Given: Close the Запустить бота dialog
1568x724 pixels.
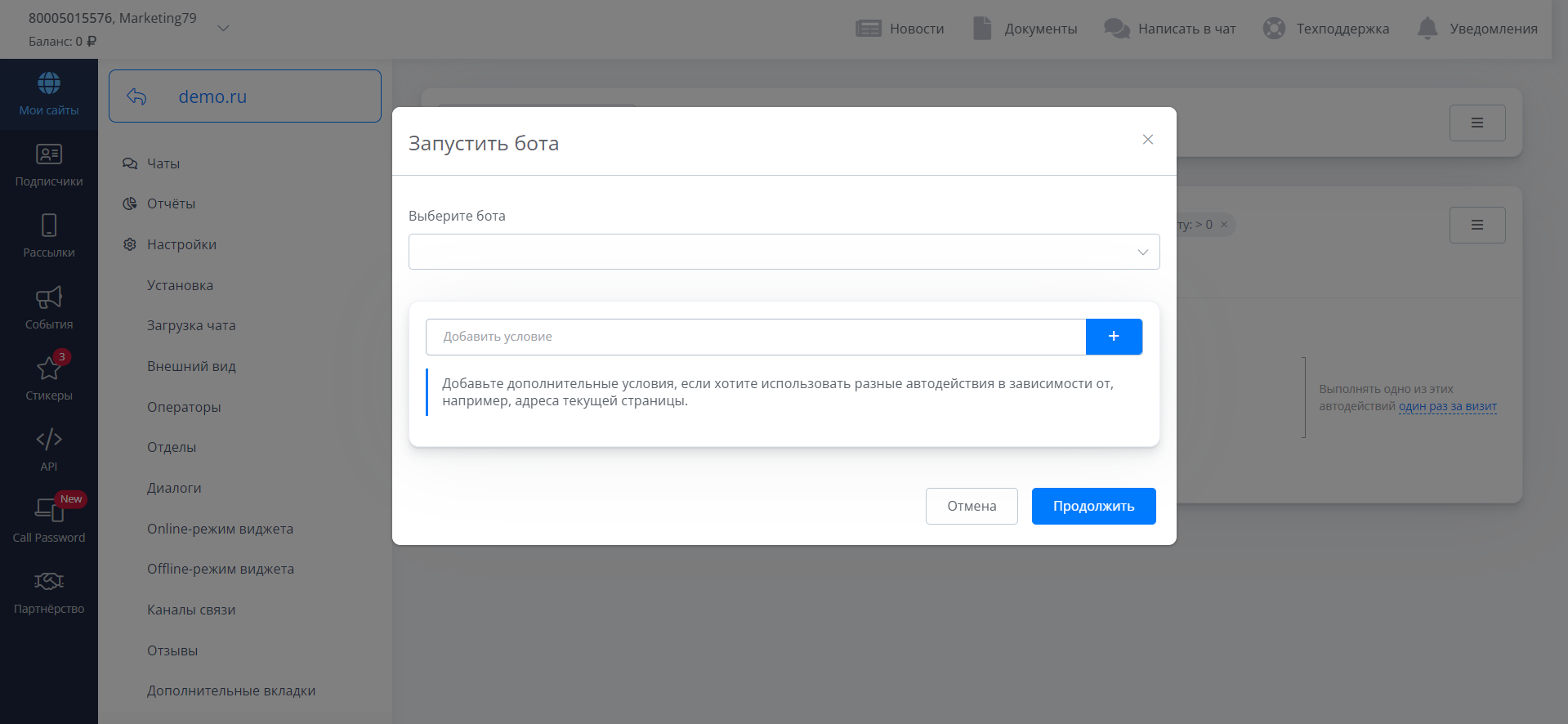Looking at the screenshot, I should click(x=1147, y=140).
